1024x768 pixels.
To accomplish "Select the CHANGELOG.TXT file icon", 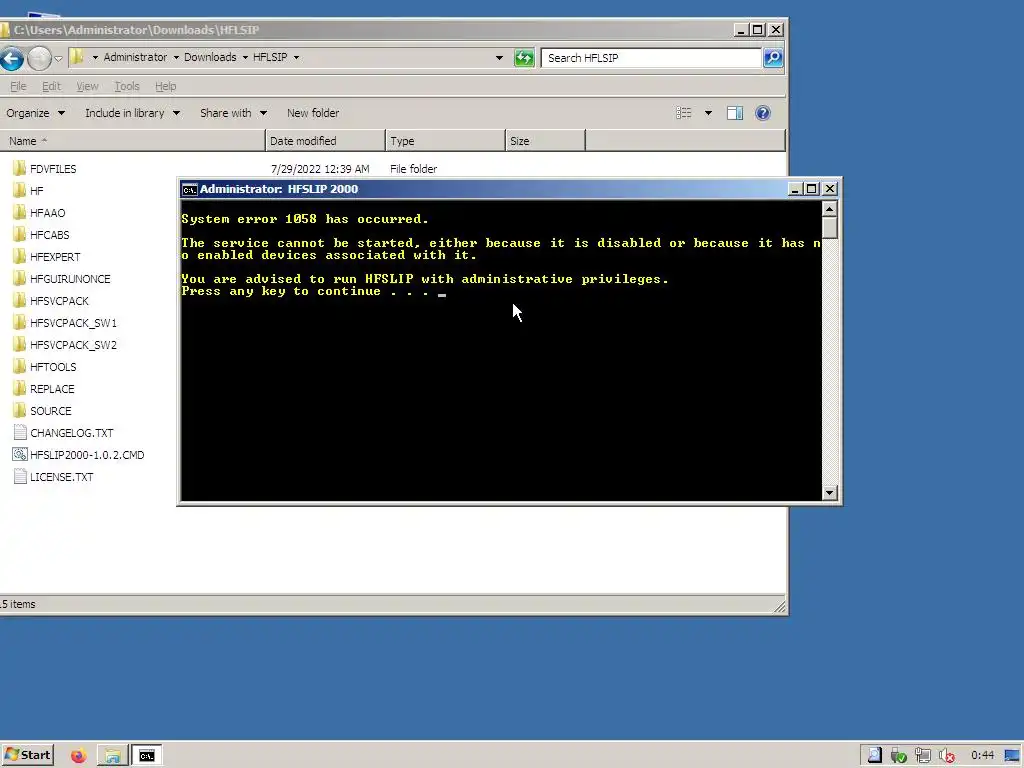I will 20,432.
